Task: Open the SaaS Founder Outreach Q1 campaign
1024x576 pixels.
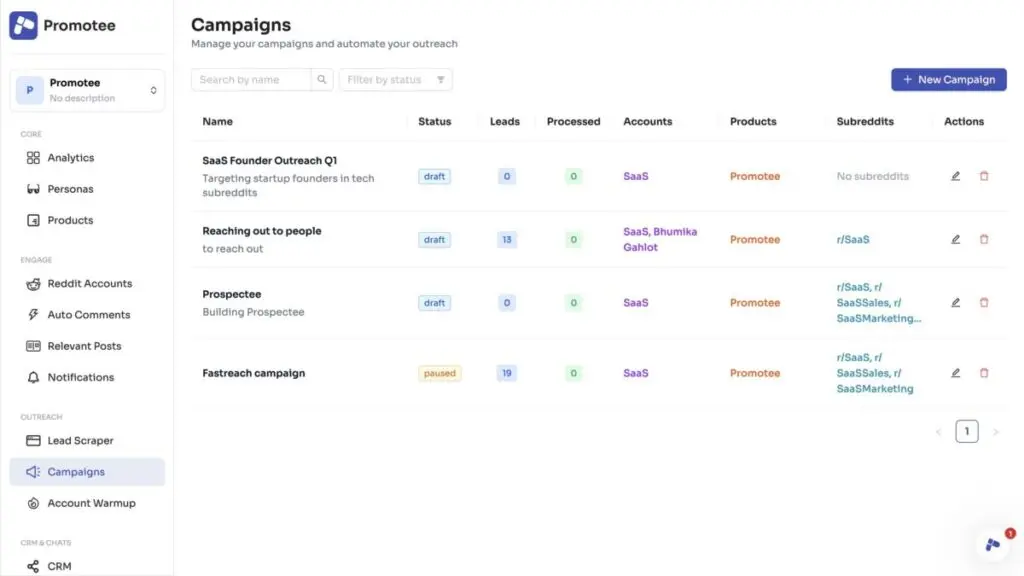Action: click(272, 158)
